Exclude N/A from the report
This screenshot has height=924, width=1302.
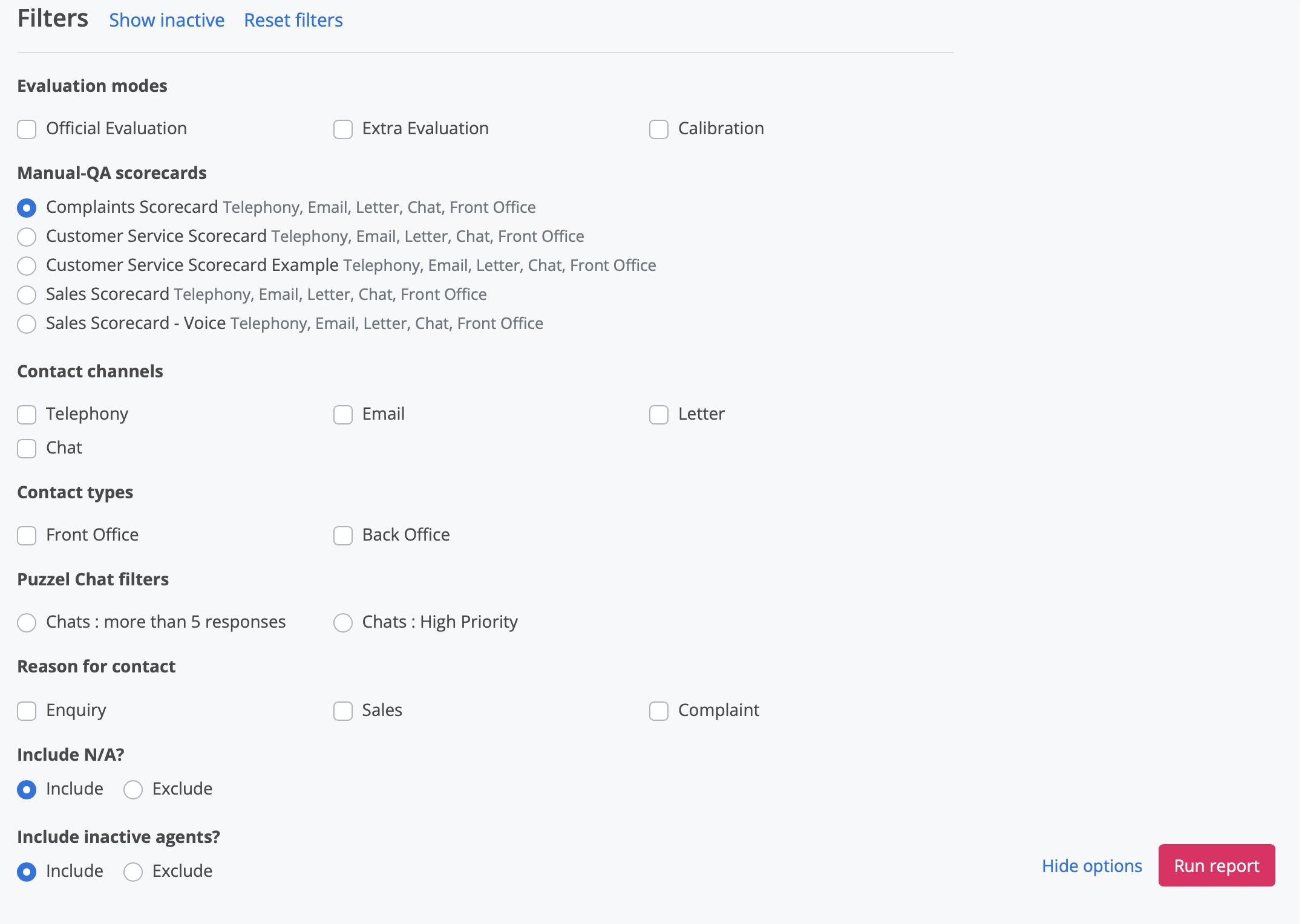point(133,790)
